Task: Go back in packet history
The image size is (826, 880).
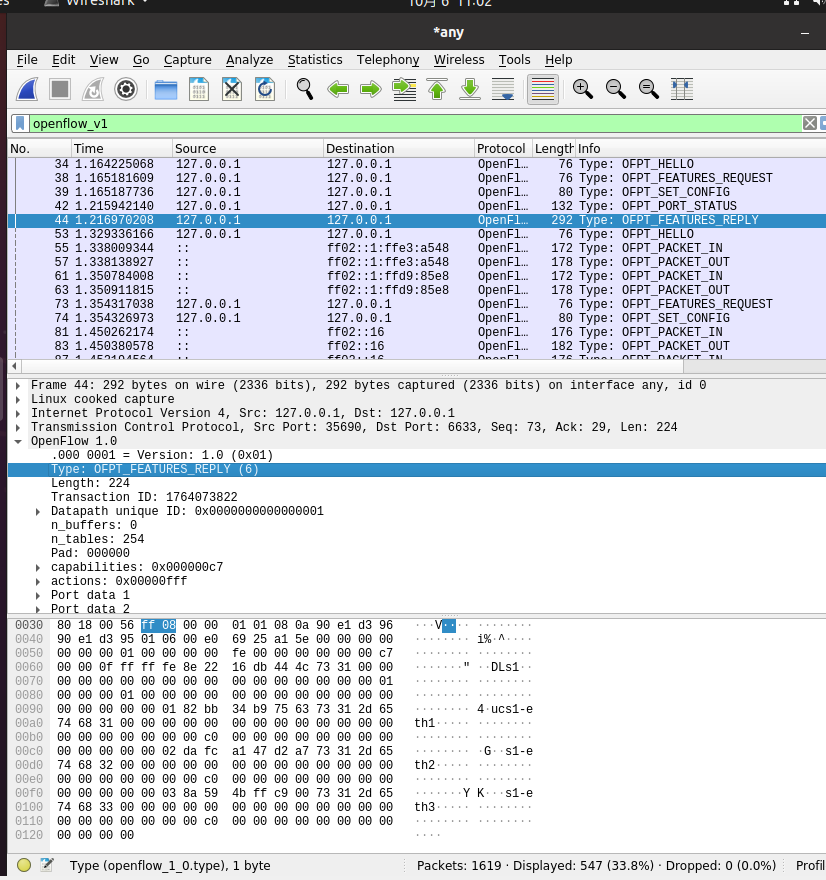Action: tap(338, 89)
